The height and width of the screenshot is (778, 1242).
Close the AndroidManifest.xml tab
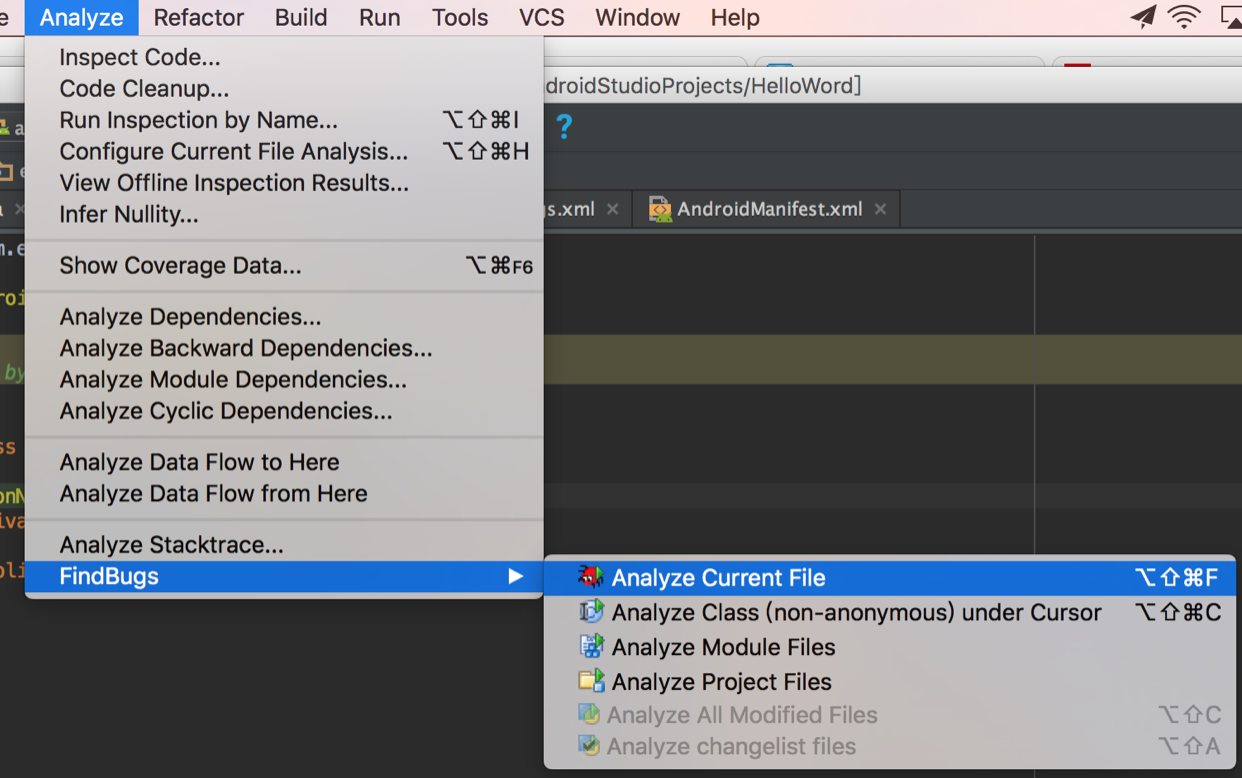880,209
